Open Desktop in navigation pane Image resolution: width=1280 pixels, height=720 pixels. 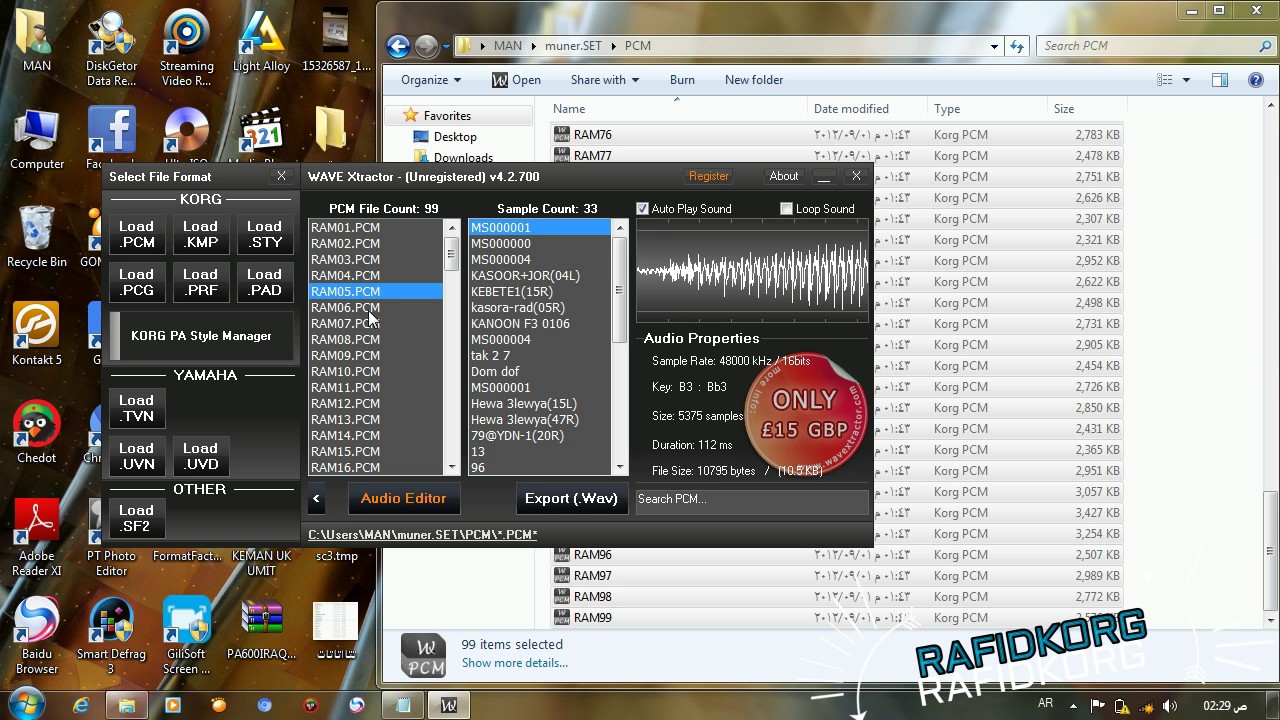coord(455,137)
